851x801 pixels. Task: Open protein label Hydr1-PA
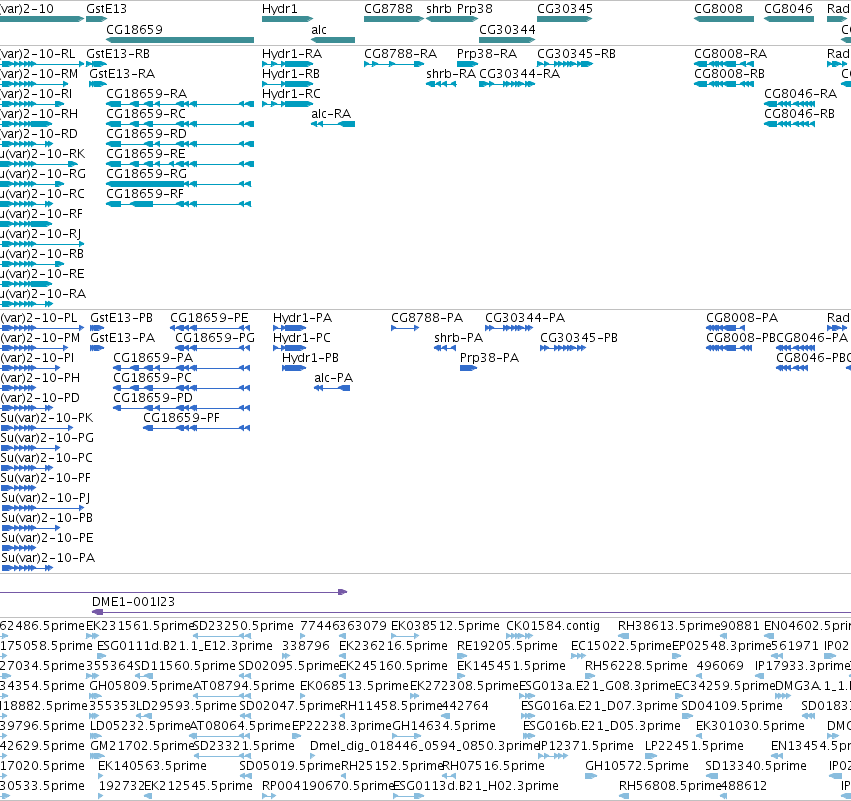pyautogui.click(x=302, y=317)
